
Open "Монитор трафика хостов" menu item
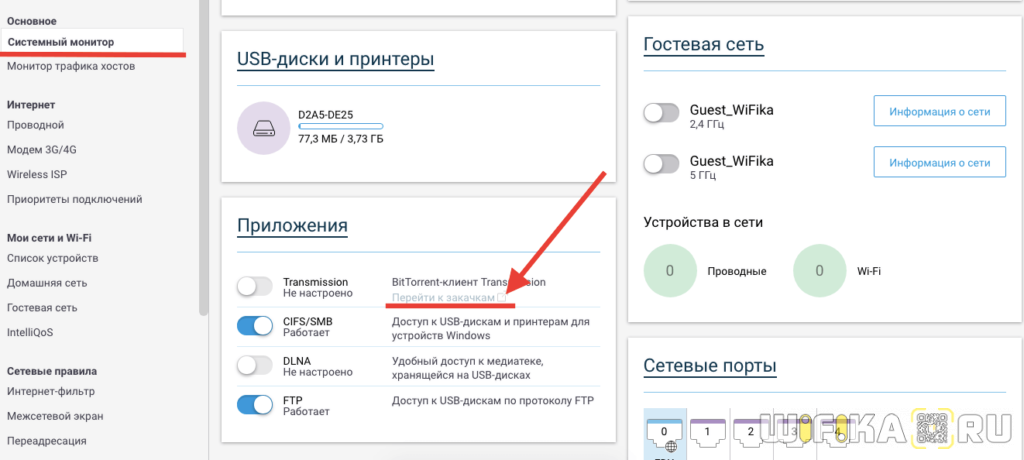(71, 66)
